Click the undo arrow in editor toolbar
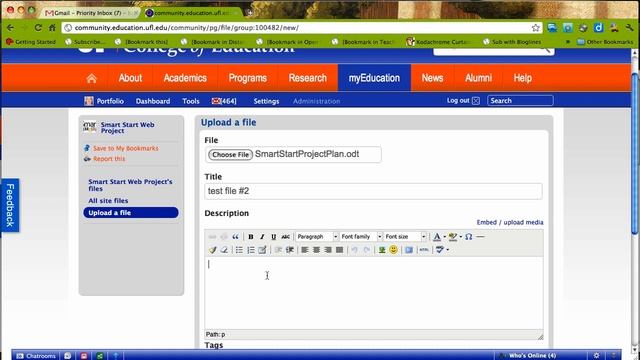The width and height of the screenshot is (640, 360). 354,250
